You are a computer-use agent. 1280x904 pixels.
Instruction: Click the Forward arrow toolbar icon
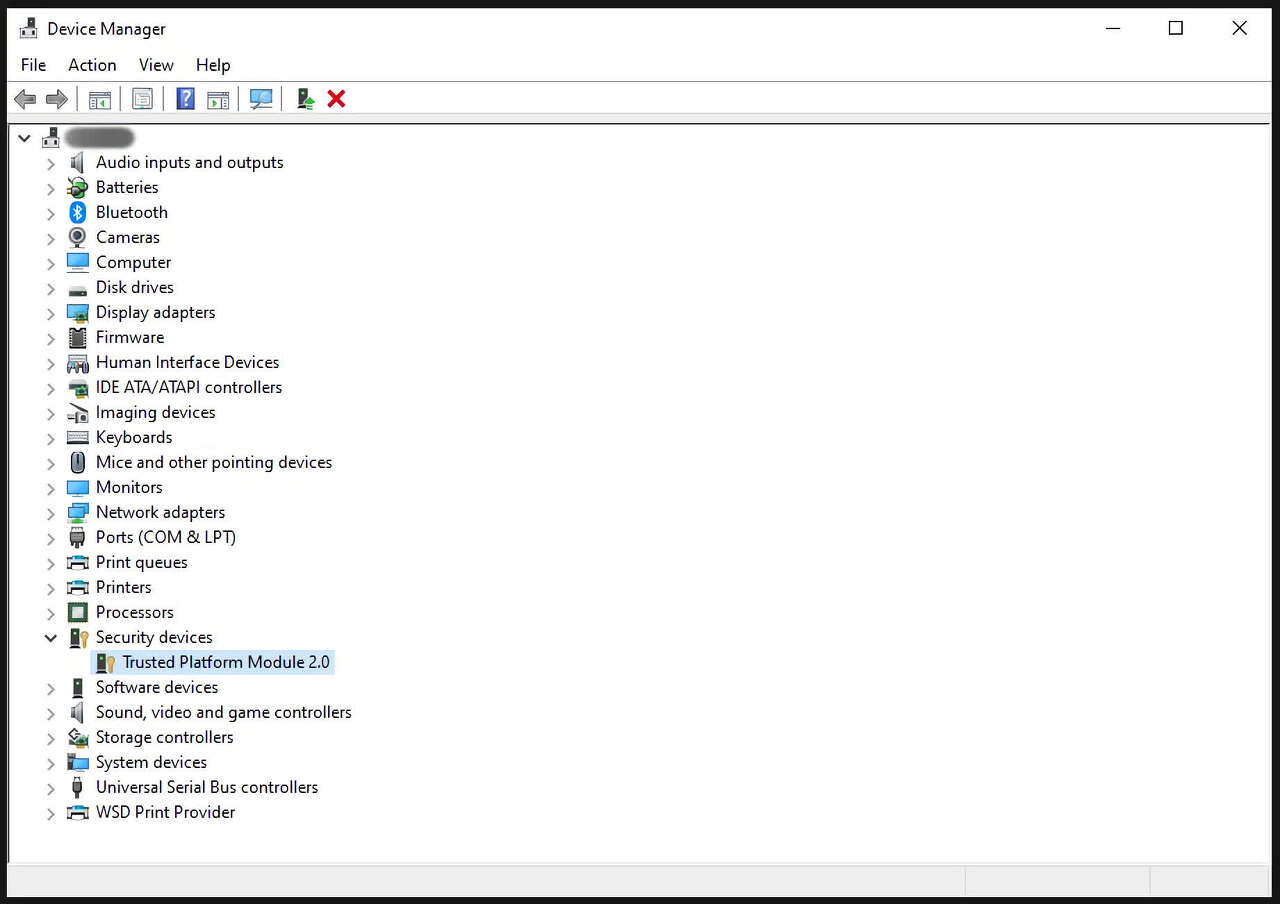point(57,99)
